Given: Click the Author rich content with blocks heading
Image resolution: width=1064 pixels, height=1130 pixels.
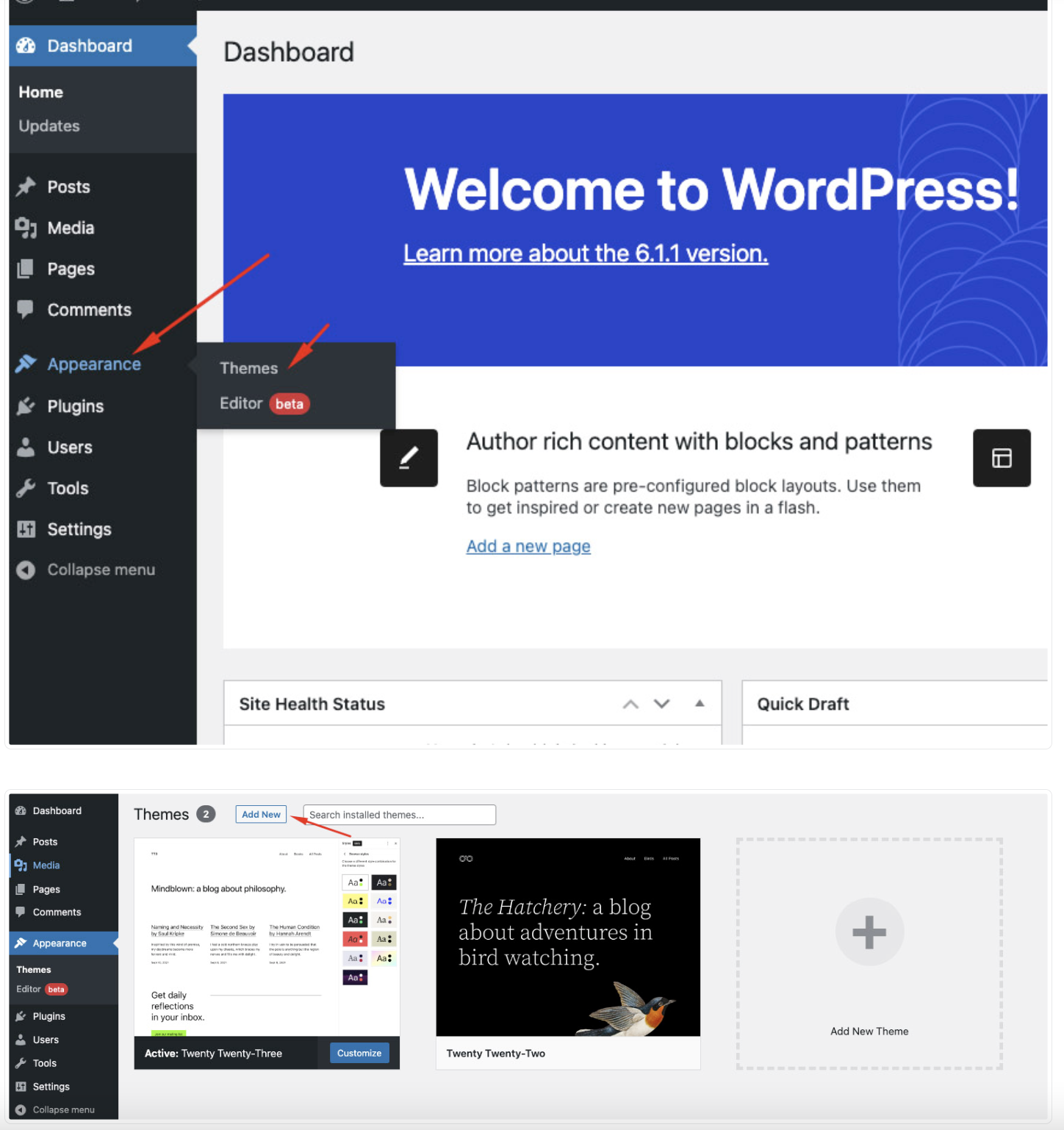Looking at the screenshot, I should 700,442.
